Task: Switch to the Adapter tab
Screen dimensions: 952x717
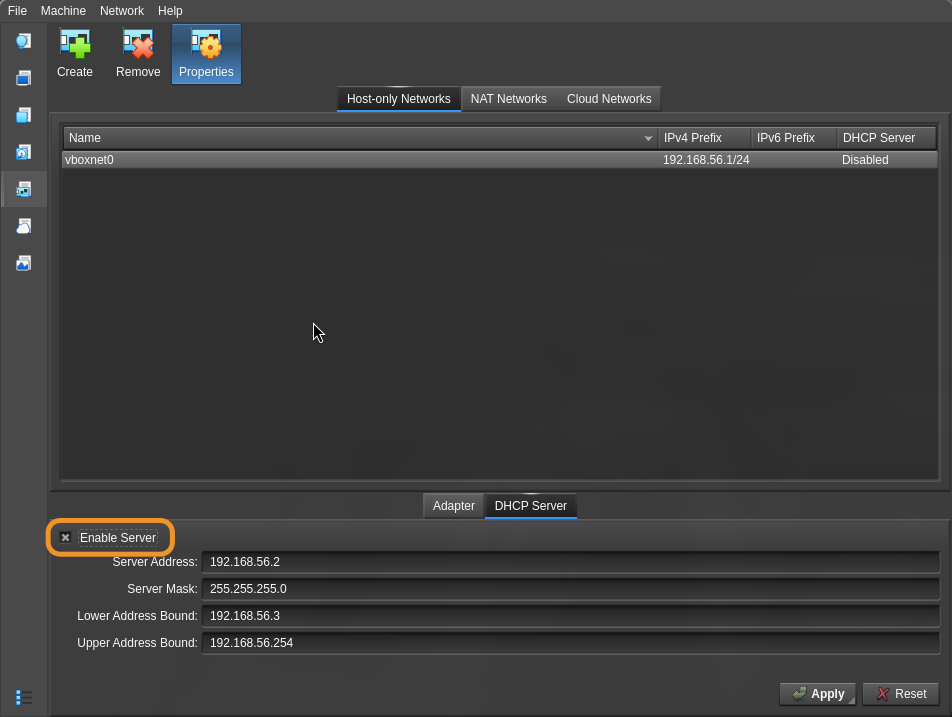Action: point(454,506)
